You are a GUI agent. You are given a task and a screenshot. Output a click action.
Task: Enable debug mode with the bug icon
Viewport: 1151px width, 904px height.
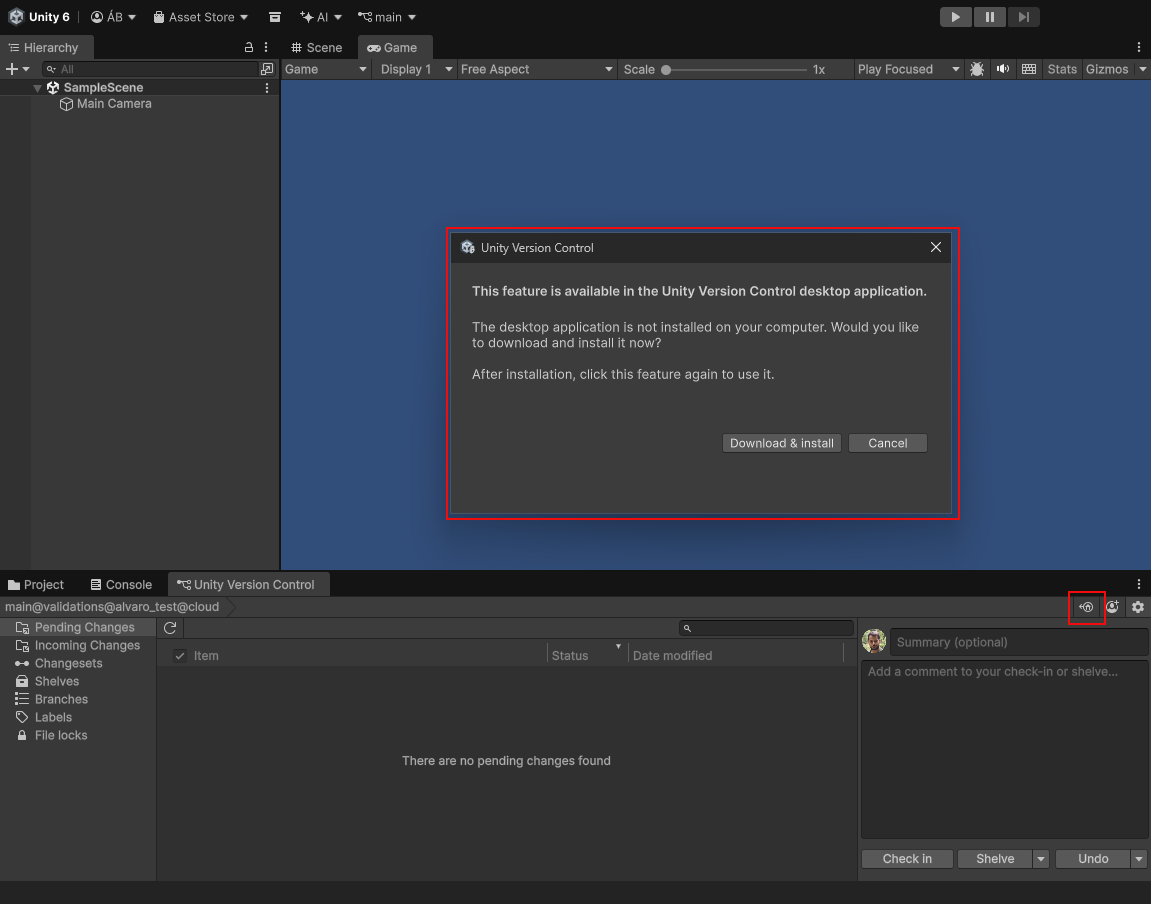click(x=977, y=69)
